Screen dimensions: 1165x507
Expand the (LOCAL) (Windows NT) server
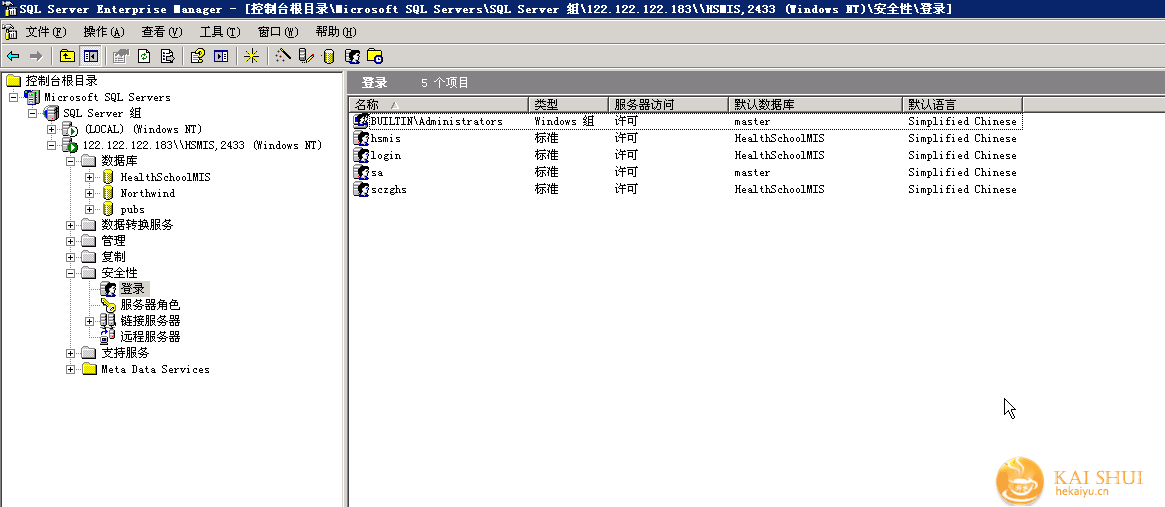pos(52,129)
